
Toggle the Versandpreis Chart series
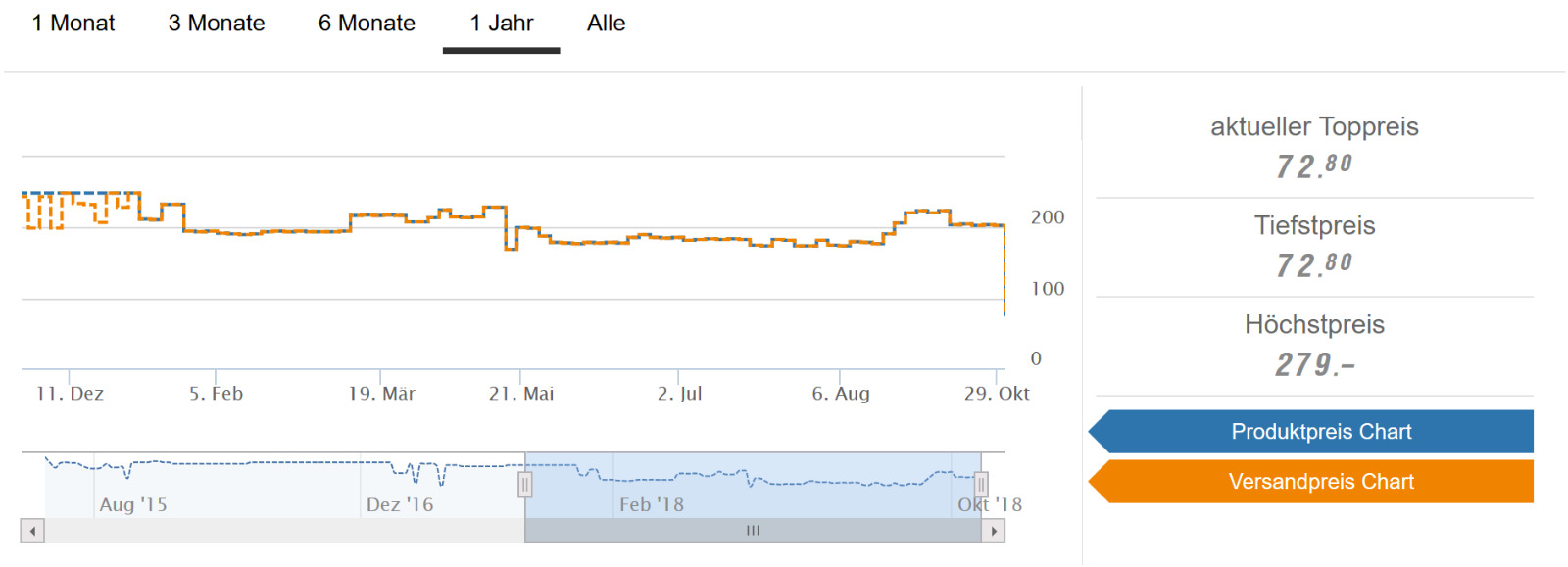pyautogui.click(x=1320, y=482)
